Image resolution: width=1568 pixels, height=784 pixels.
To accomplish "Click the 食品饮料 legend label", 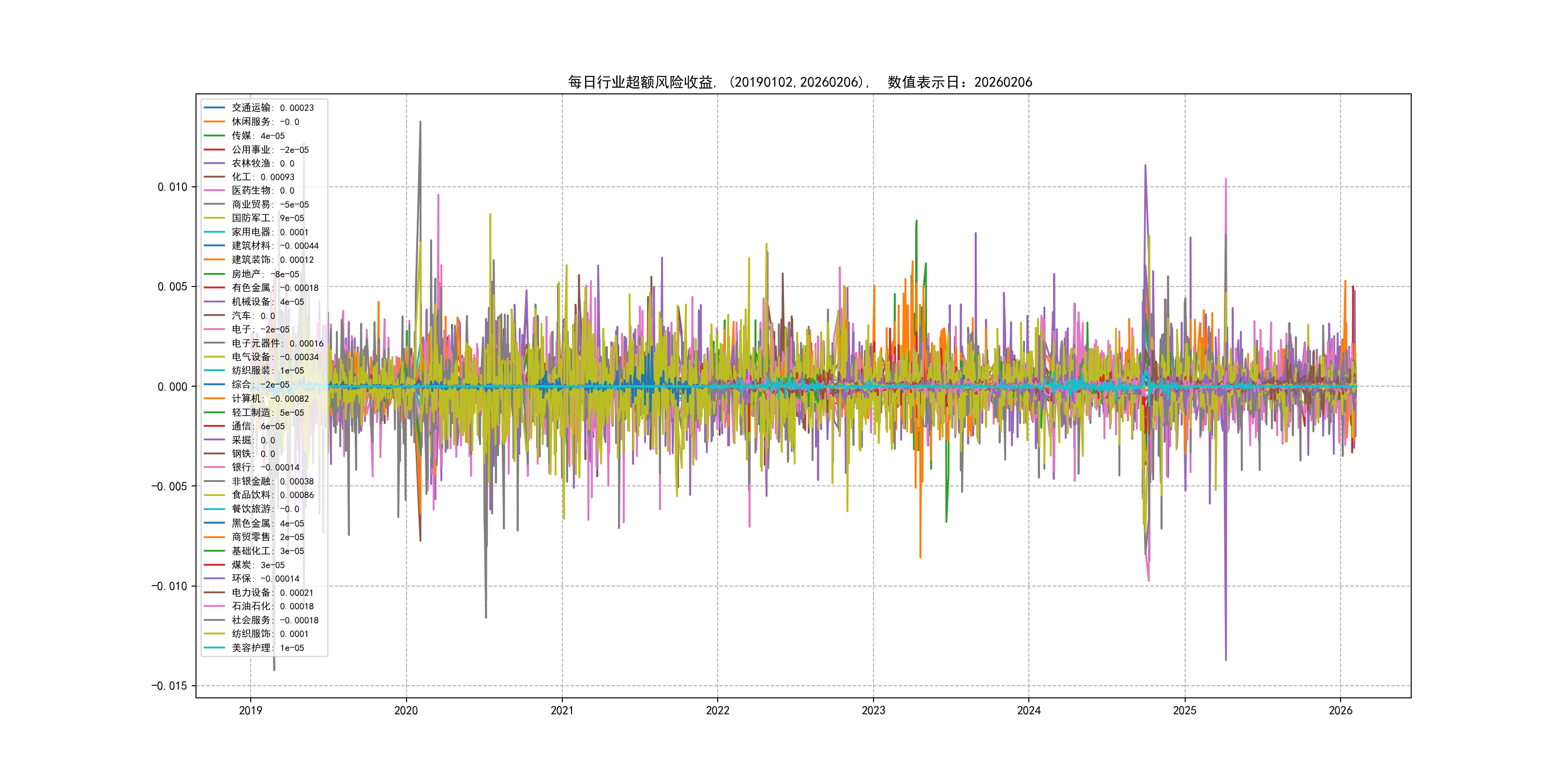I will (x=251, y=495).
